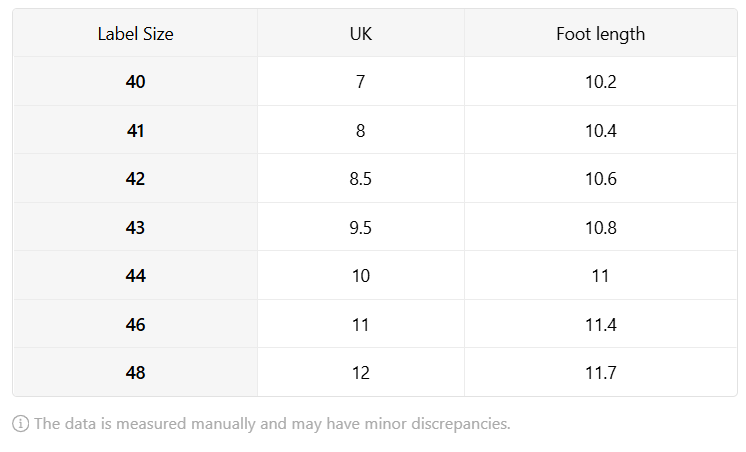The image size is (746, 452).
Task: Select the UK column header
Action: click(x=361, y=33)
